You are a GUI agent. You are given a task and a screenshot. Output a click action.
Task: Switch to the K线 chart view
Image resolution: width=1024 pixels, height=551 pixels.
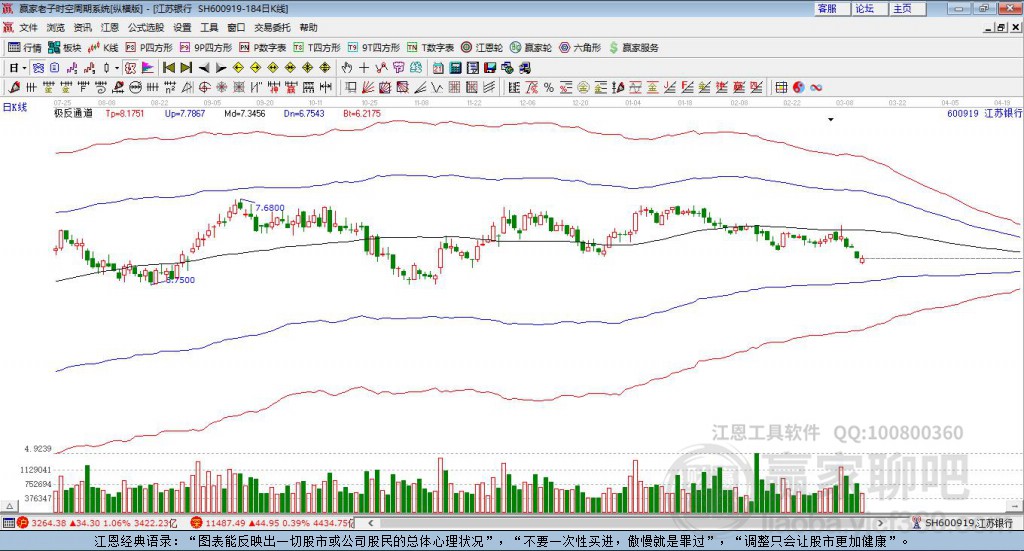click(103, 48)
